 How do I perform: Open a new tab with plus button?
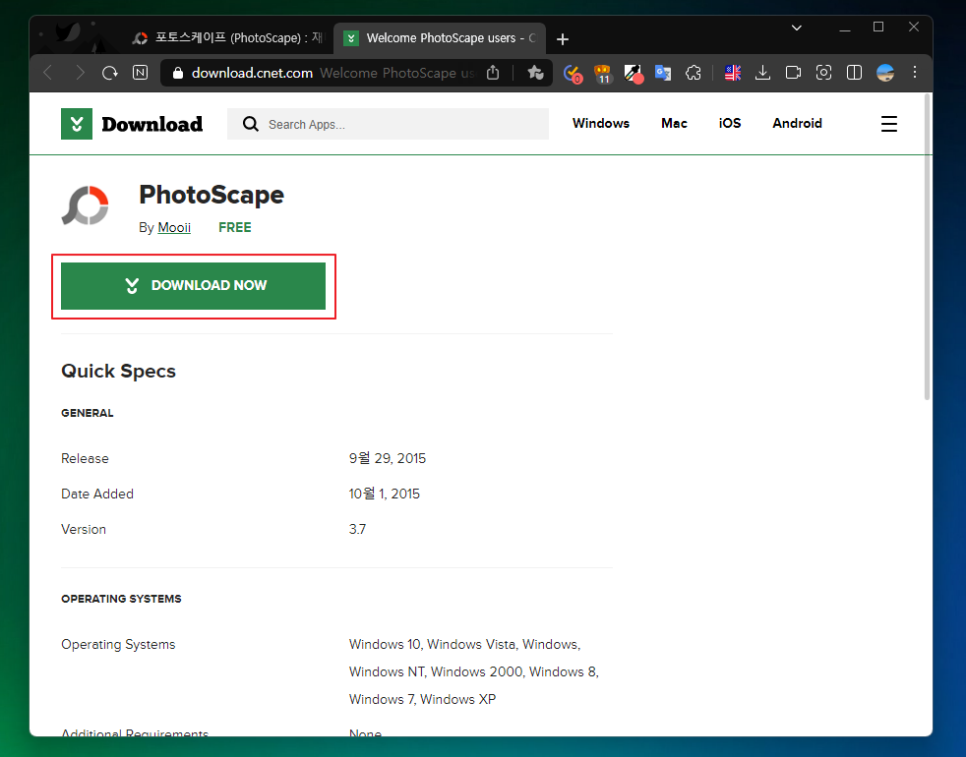562,39
